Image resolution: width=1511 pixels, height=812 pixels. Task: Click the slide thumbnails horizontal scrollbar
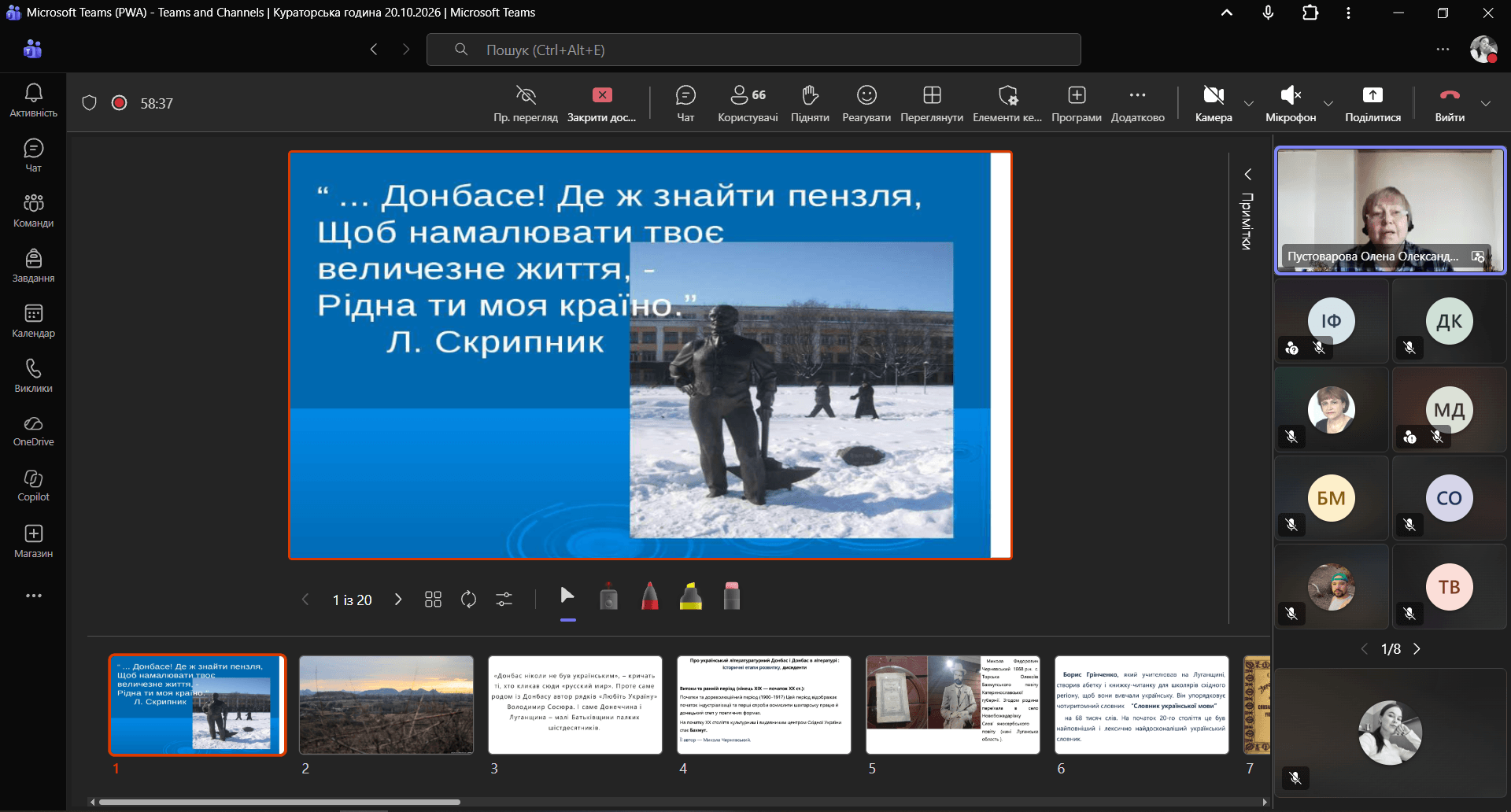(279, 803)
